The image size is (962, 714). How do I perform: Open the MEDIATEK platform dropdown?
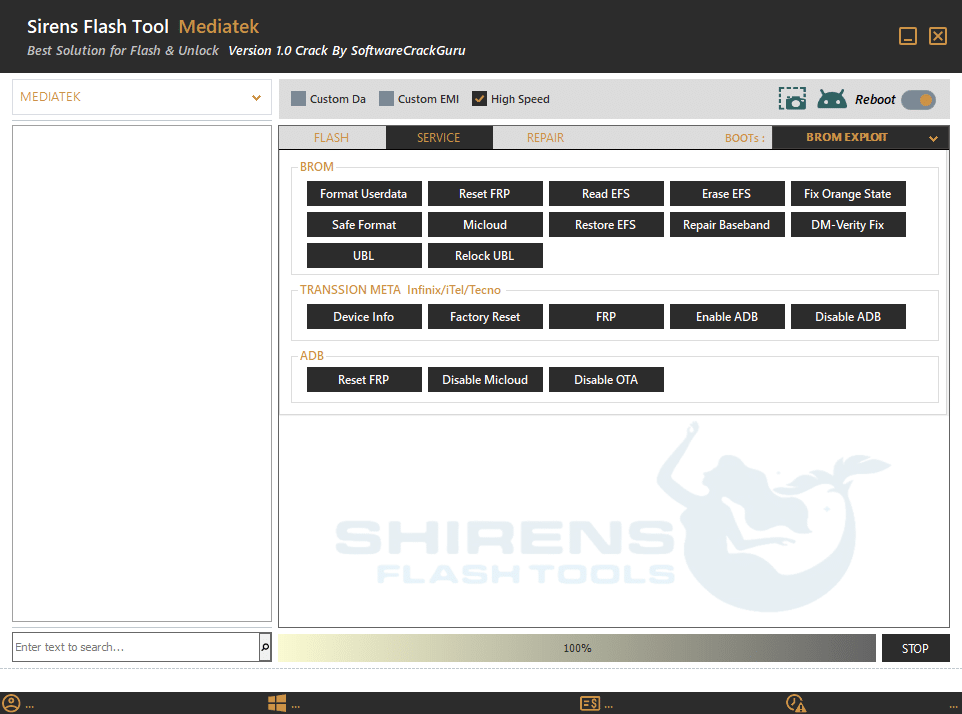(141, 98)
